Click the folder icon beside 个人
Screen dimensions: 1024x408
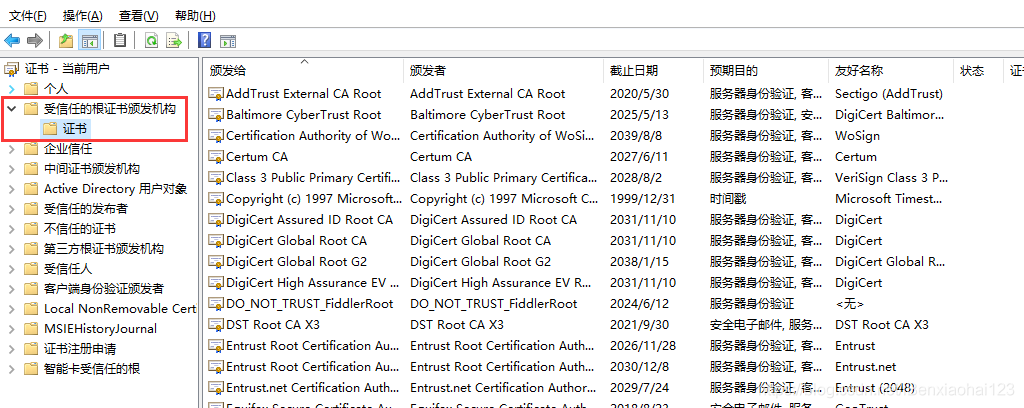click(x=31, y=88)
